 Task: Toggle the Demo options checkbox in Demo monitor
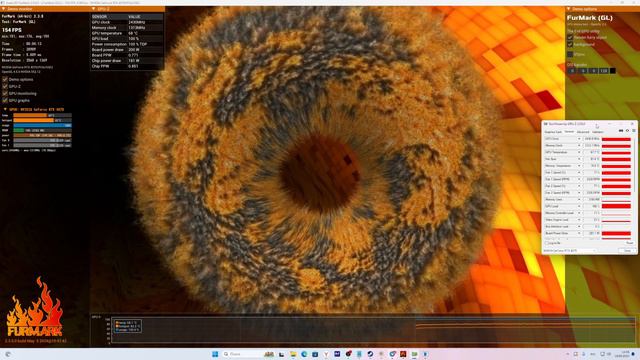5,80
